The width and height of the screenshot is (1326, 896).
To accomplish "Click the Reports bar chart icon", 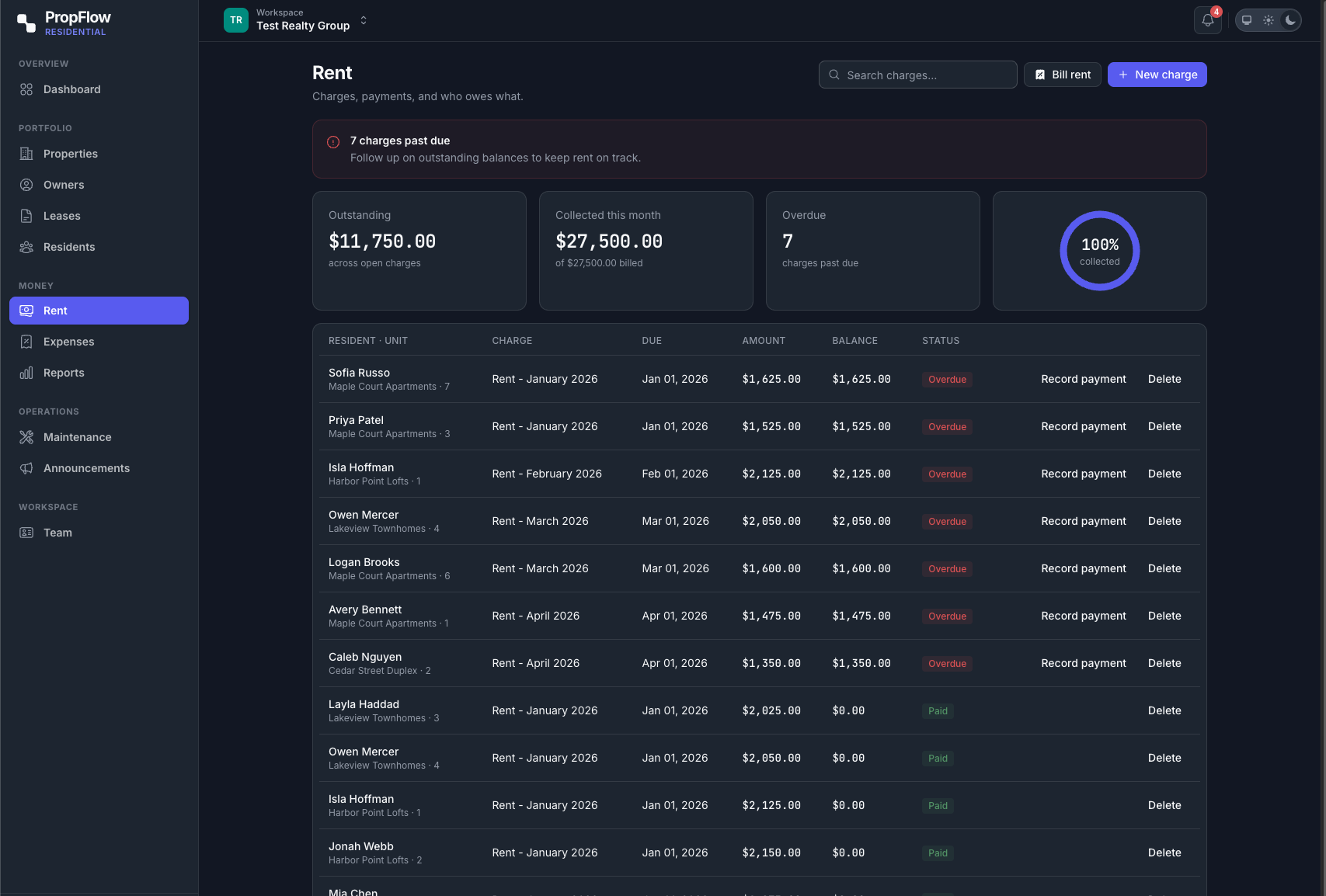I will [x=26, y=373].
